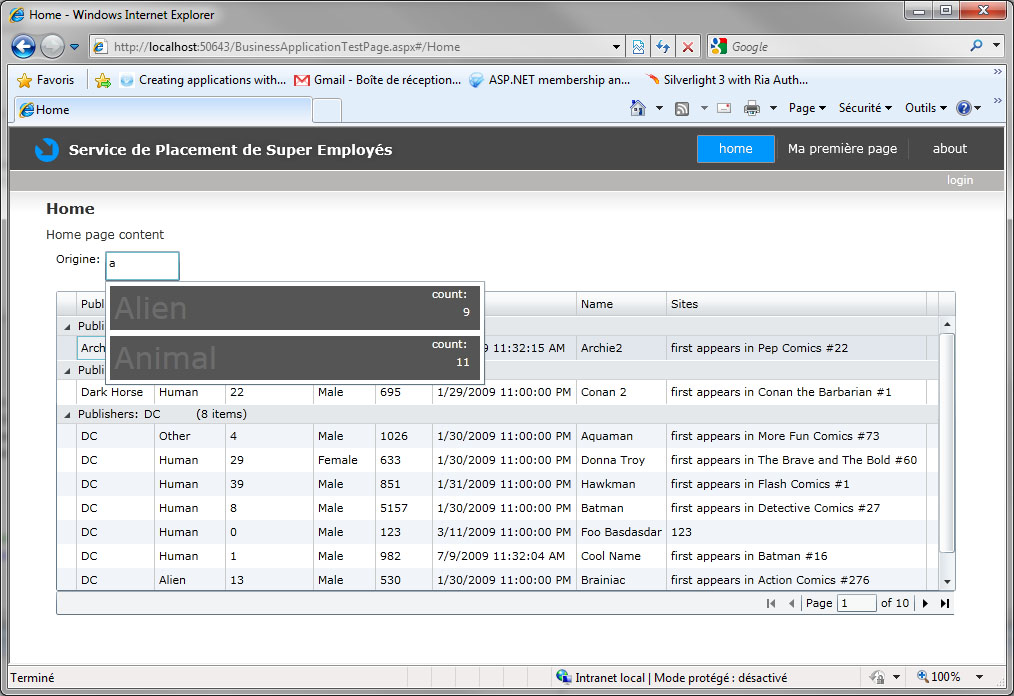Screen dimensions: 1014x696
Task: Click the Home page icon in command bar
Action: click(x=638, y=108)
